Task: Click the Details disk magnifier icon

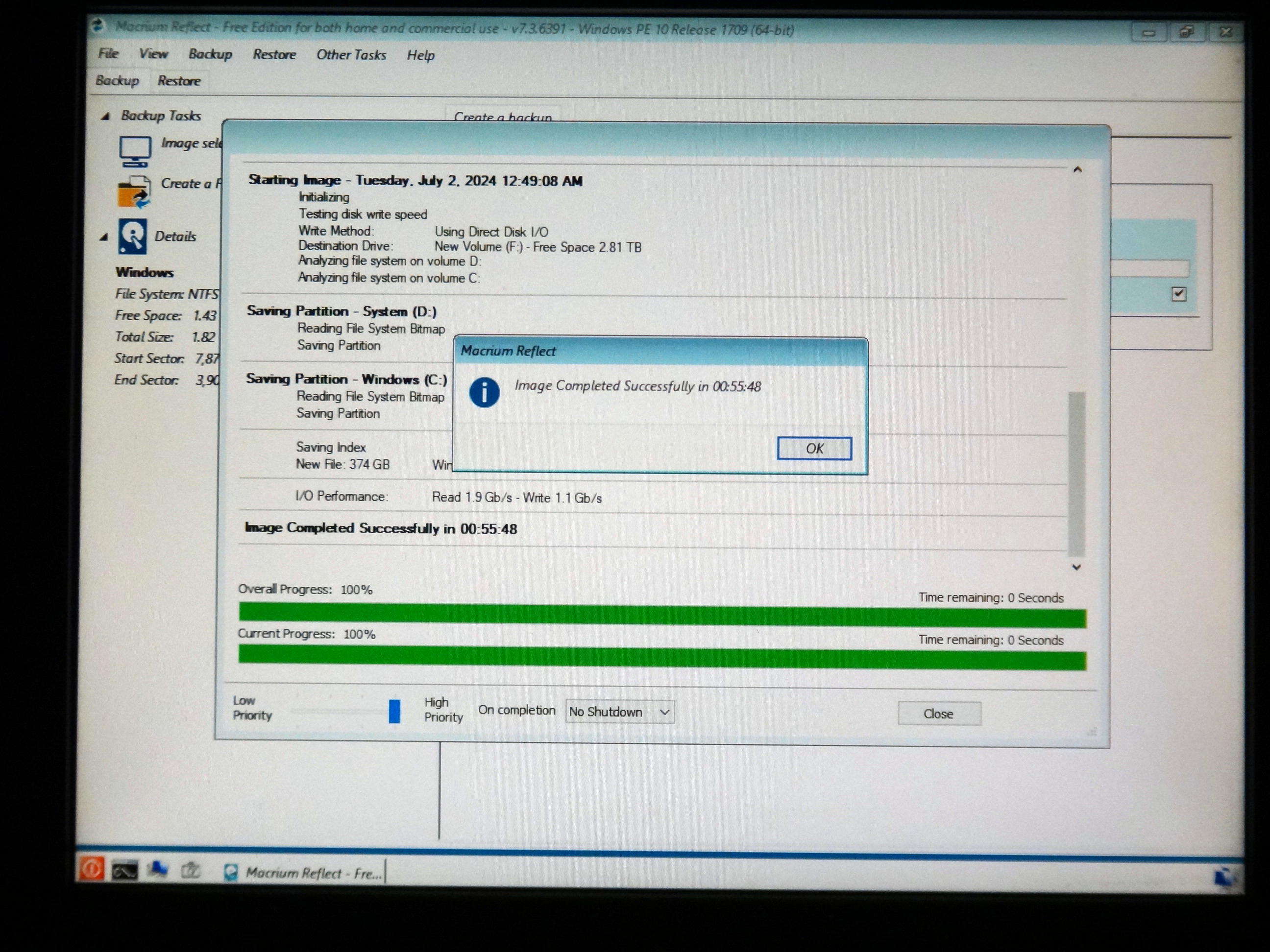Action: point(133,237)
